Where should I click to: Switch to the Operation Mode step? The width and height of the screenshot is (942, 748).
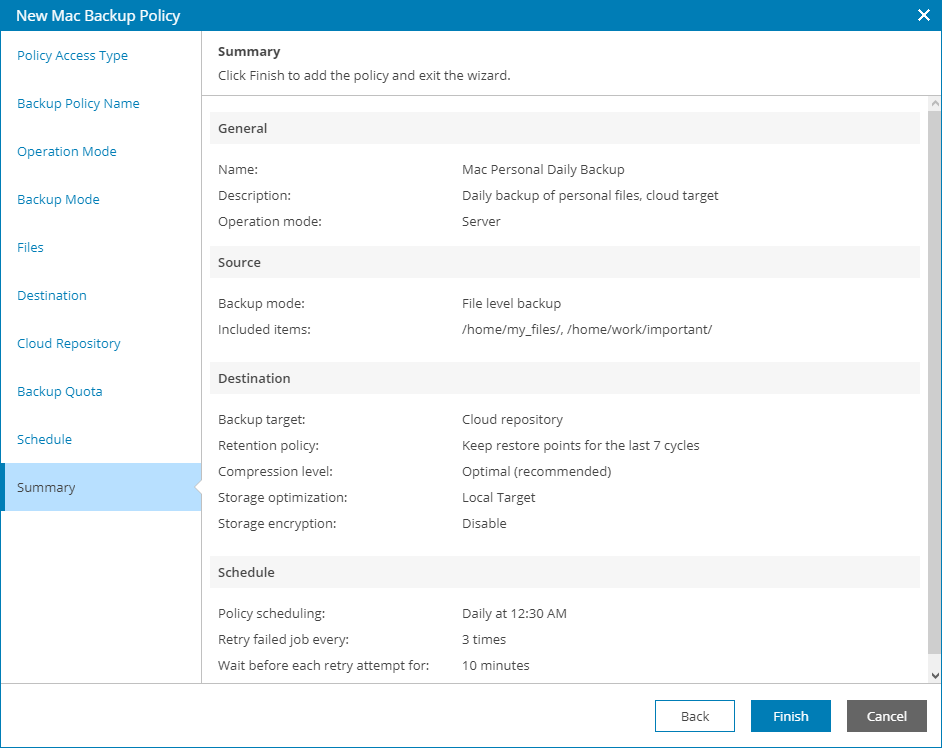[x=67, y=152]
